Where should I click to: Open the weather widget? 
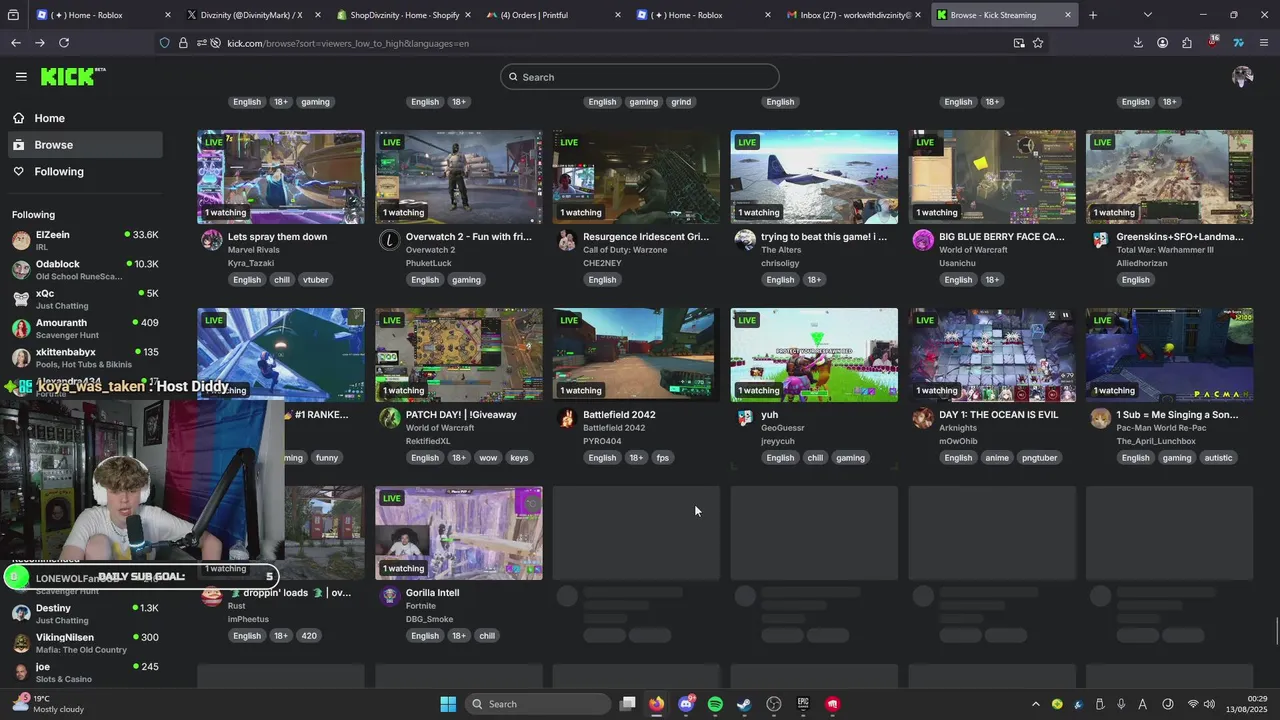pyautogui.click(x=50, y=704)
